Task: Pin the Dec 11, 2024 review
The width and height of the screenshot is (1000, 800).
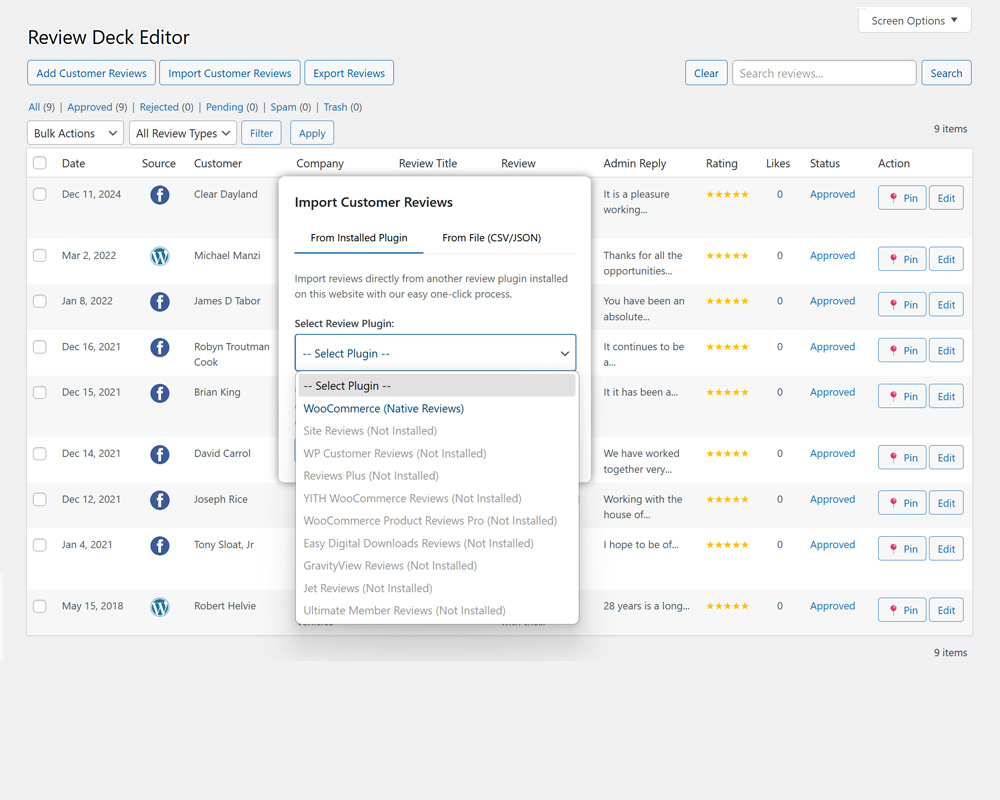Action: (x=902, y=198)
